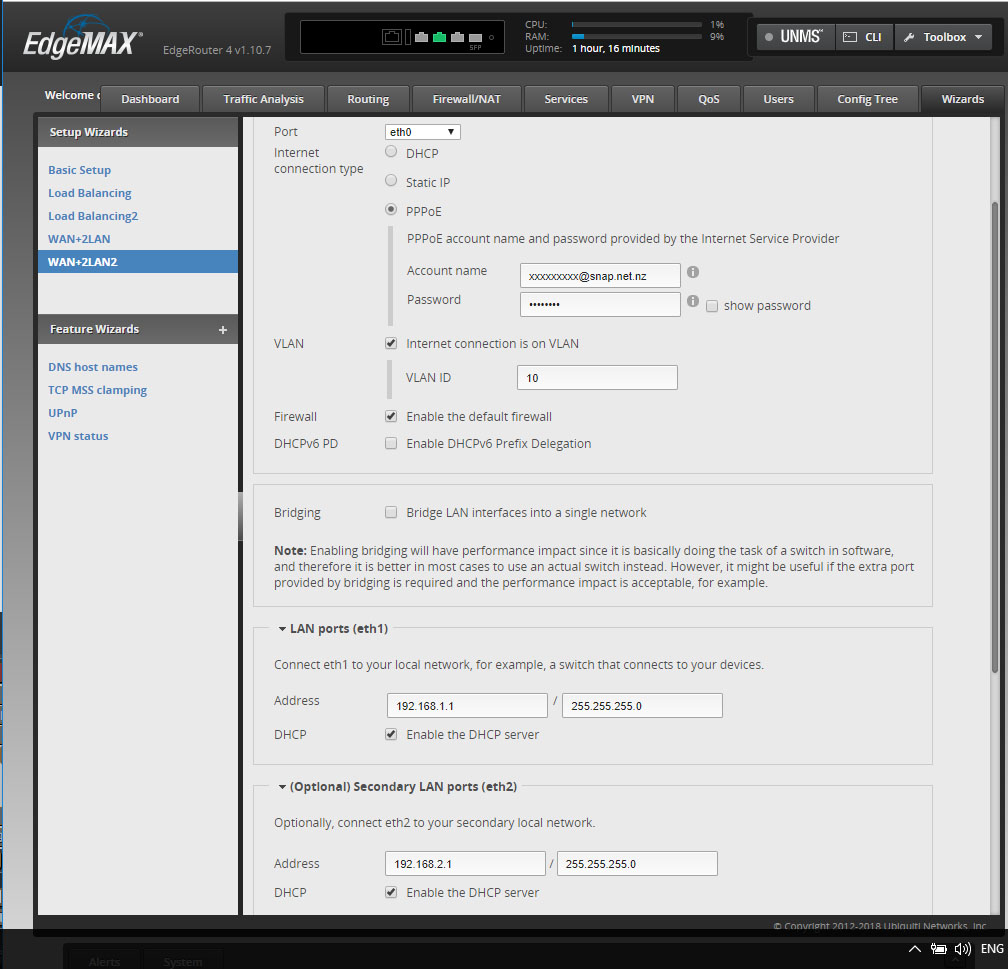Click the green active Ethernet port icon
Image resolution: width=1008 pixels, height=969 pixels.
pos(440,37)
